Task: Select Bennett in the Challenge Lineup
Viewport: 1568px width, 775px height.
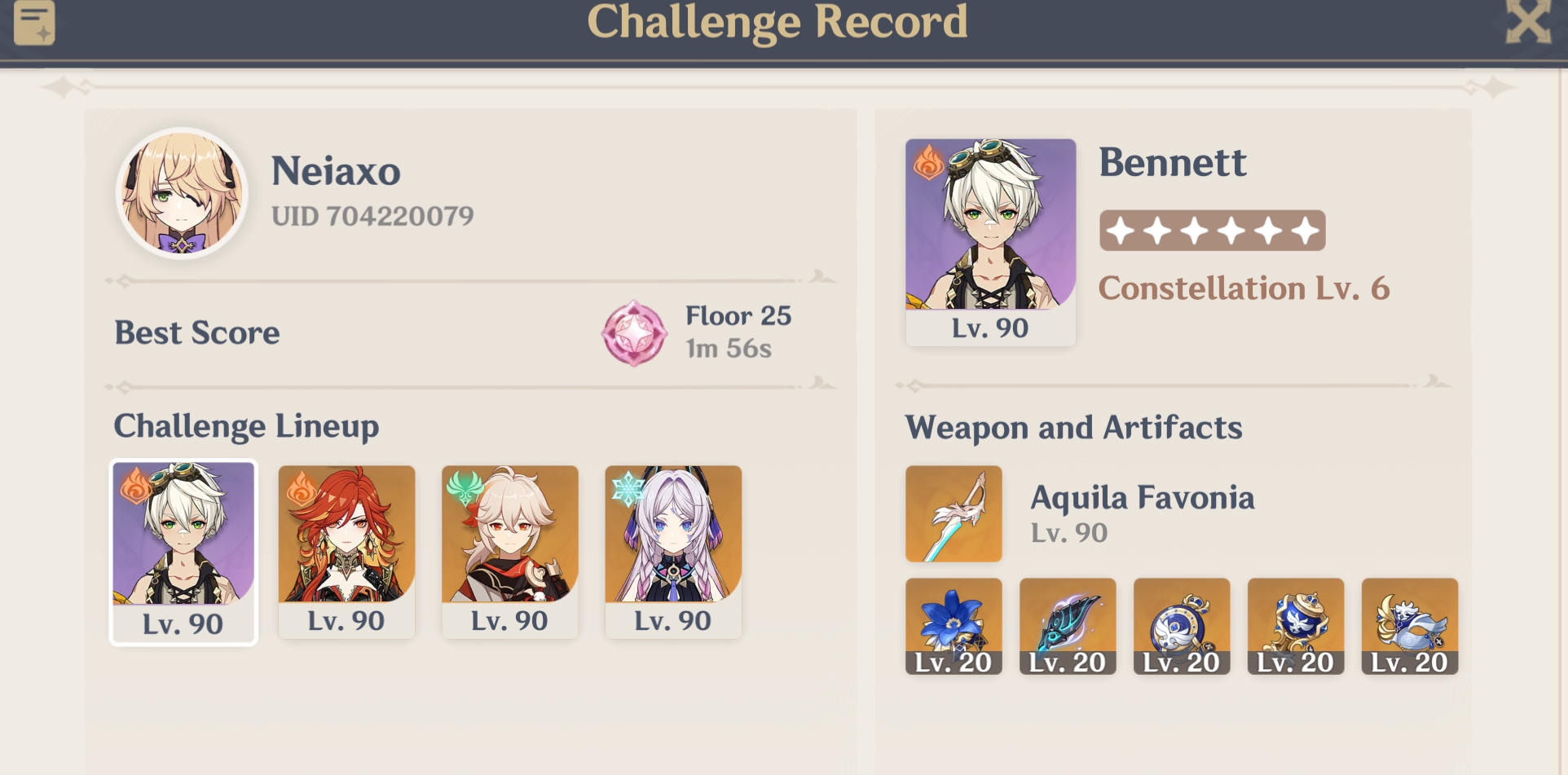Action: (183, 552)
